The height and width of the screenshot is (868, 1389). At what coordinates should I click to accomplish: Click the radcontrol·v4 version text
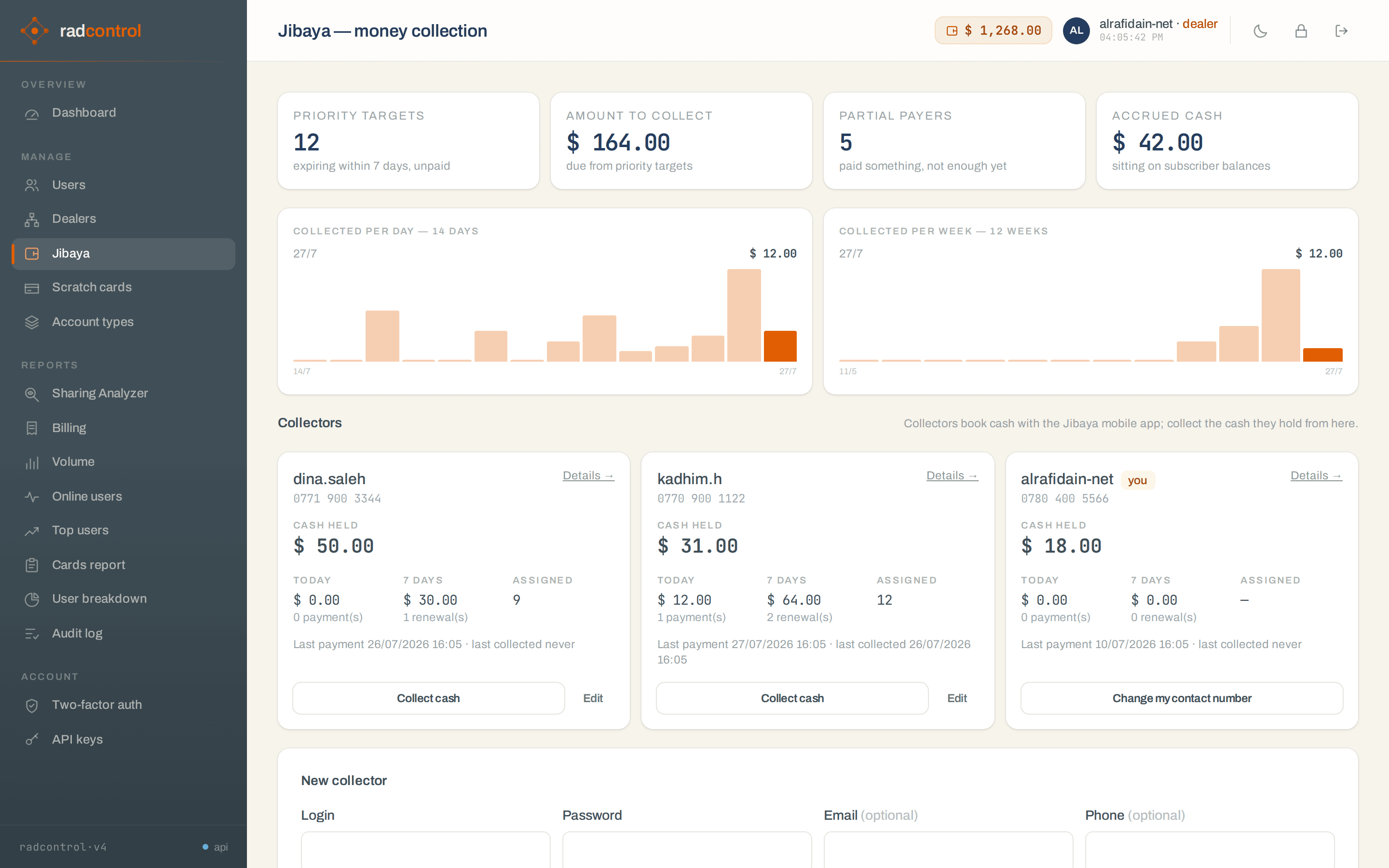click(63, 847)
